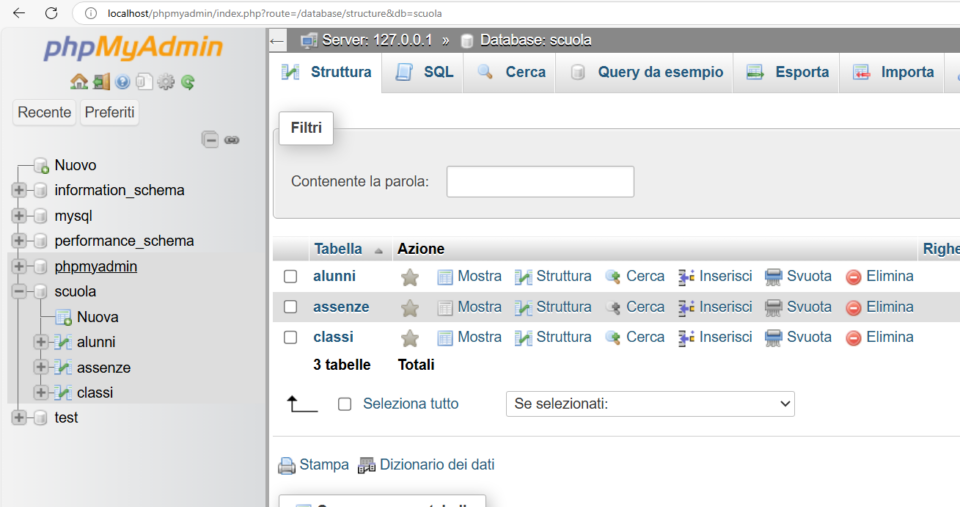Switch to the Struttura tab
The width and height of the screenshot is (960, 507).
pos(326,72)
